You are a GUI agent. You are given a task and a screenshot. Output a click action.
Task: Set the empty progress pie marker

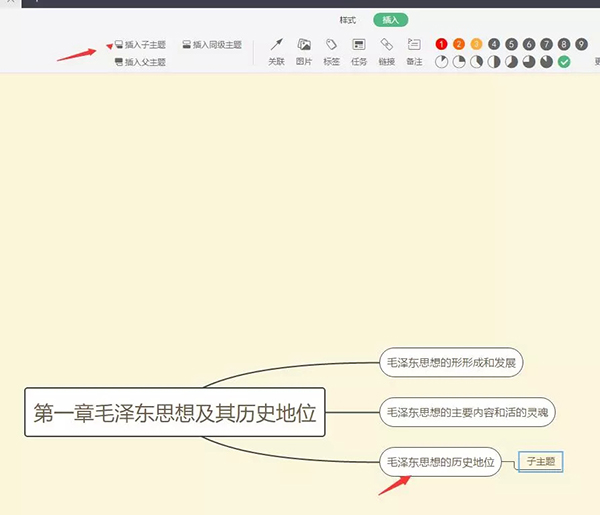tap(442, 62)
